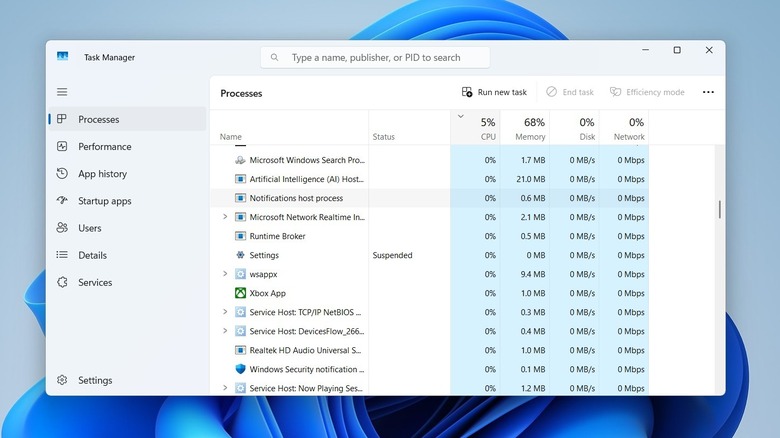Click the process list vertical scrollbar

click(719, 210)
